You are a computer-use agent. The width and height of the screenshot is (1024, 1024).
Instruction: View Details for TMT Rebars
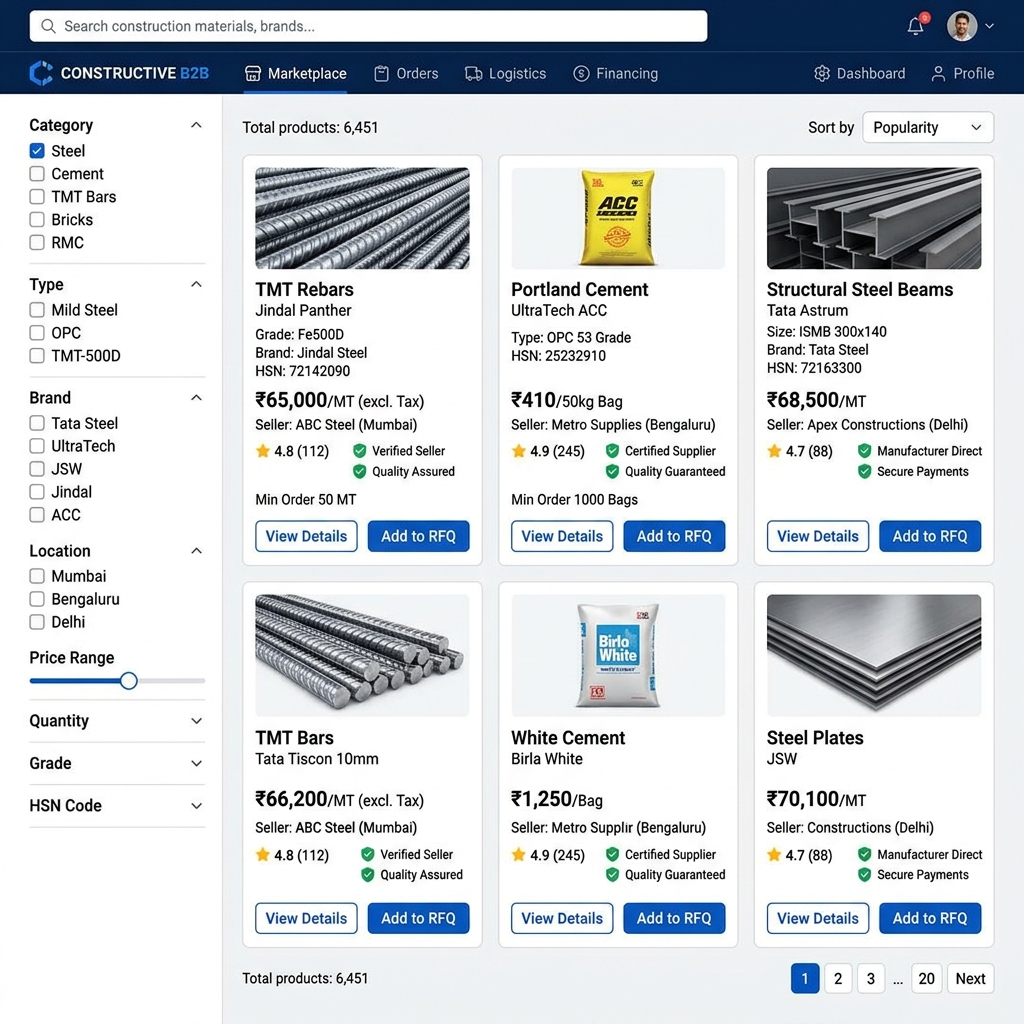[306, 536]
